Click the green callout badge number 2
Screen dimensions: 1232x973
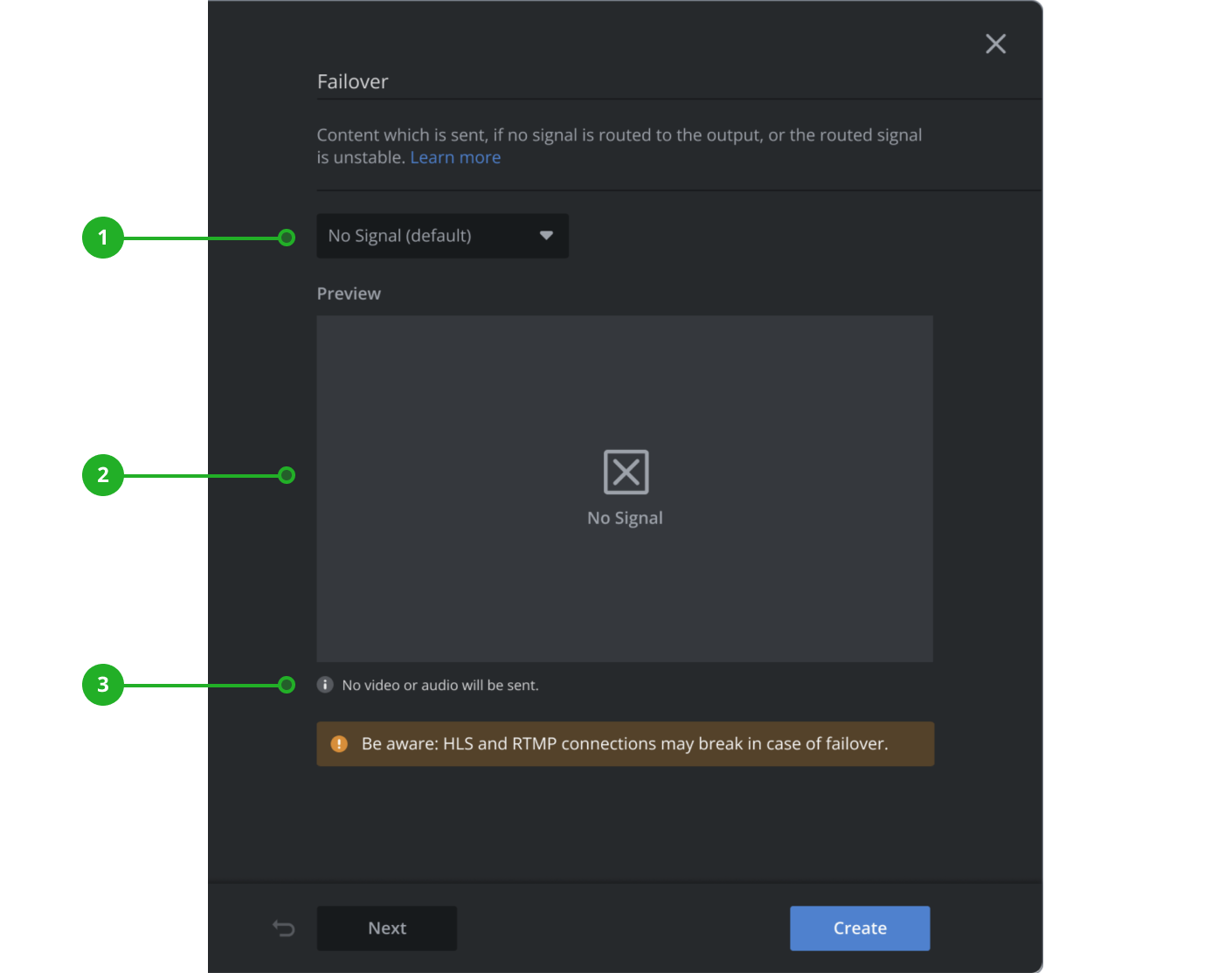(103, 475)
